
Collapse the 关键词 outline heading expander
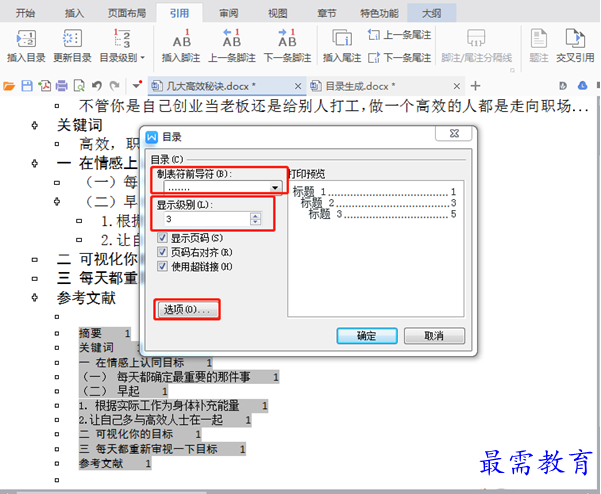[x=34, y=125]
